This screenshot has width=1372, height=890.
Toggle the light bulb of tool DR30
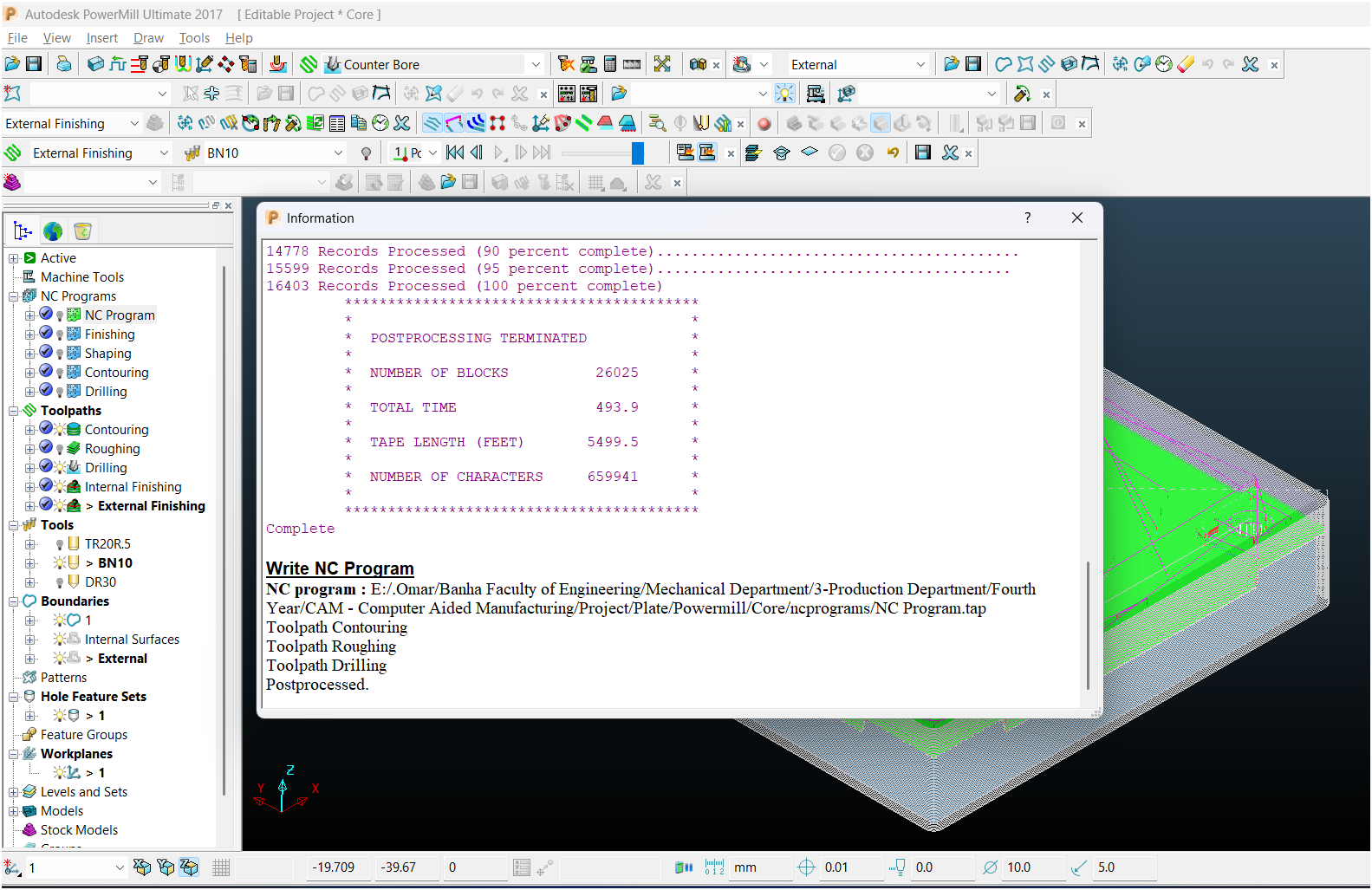pyautogui.click(x=60, y=583)
